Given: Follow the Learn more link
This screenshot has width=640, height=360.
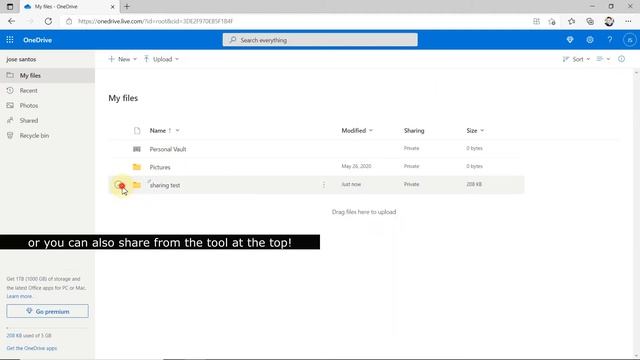Looking at the screenshot, I should (19, 296).
